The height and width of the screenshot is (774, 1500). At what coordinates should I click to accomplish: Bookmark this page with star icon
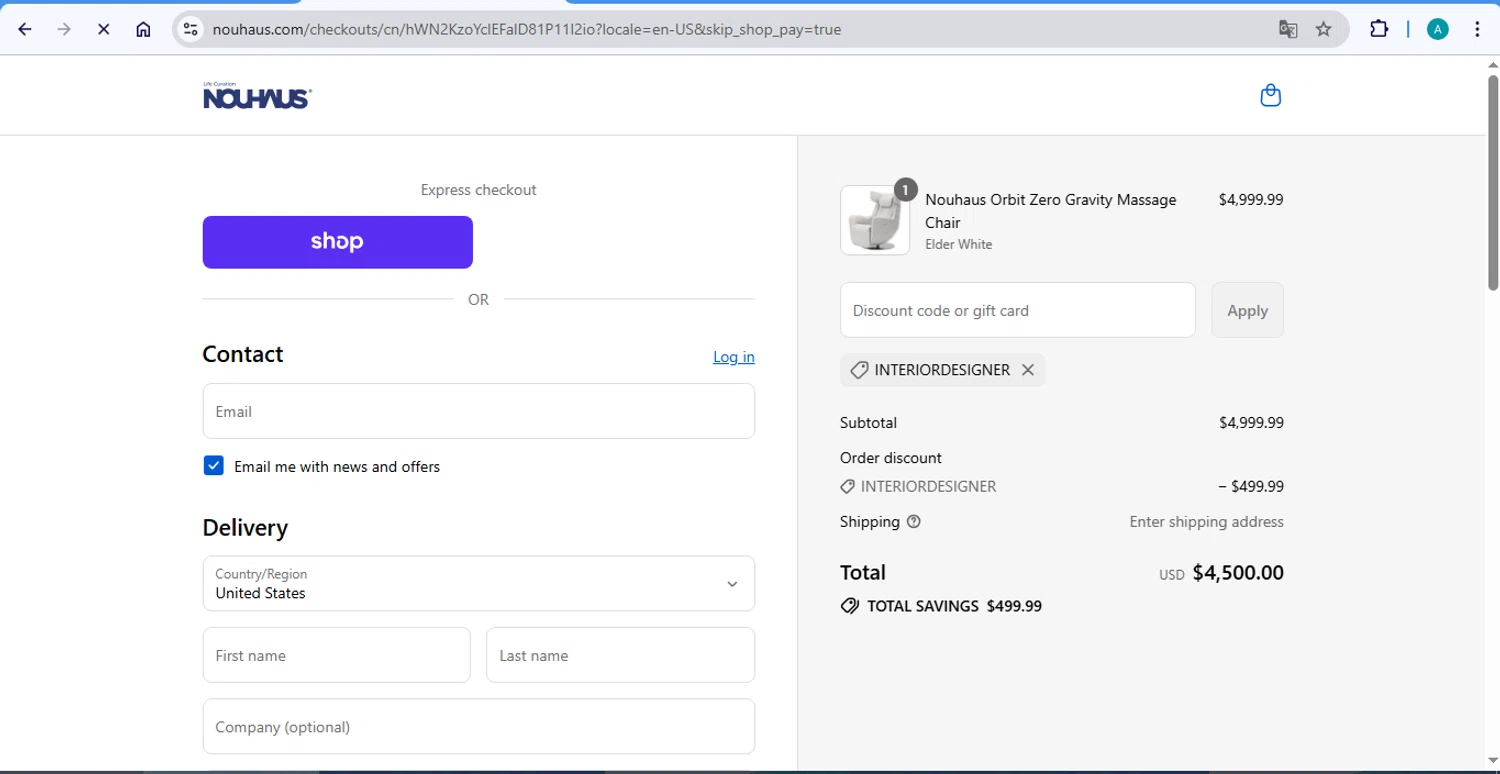tap(1324, 29)
